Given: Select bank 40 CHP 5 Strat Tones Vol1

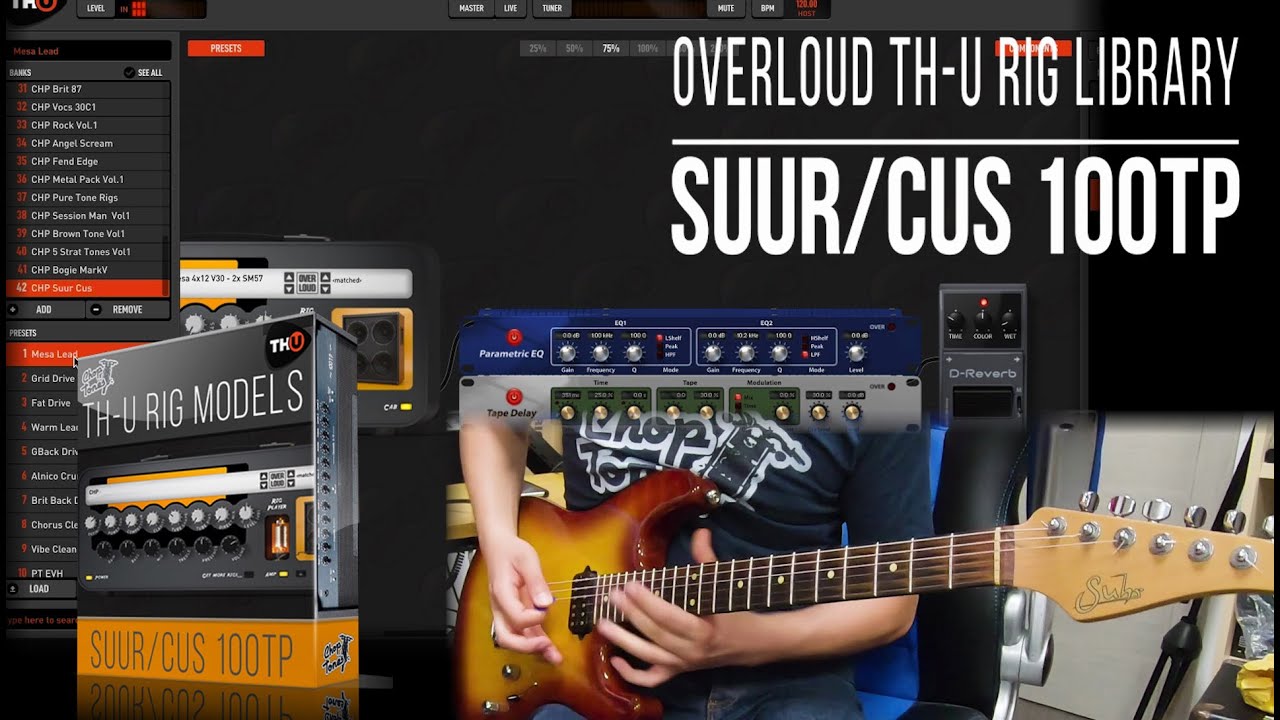Looking at the screenshot, I should point(87,251).
